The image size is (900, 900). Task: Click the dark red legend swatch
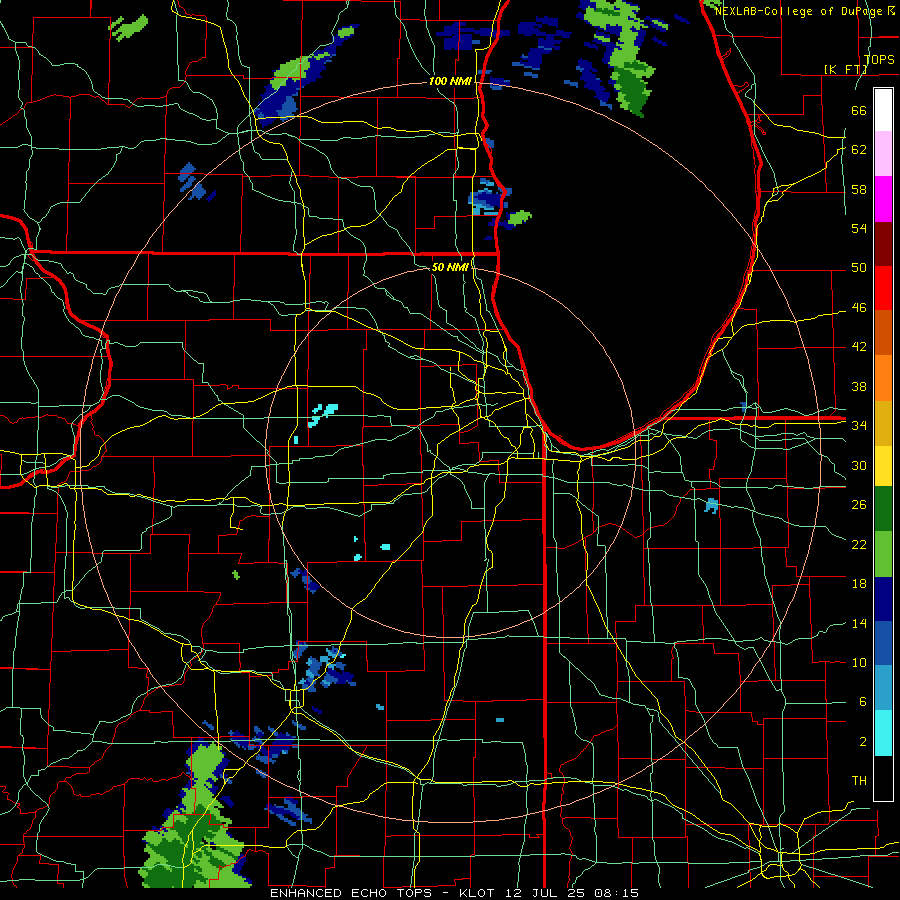pos(883,243)
